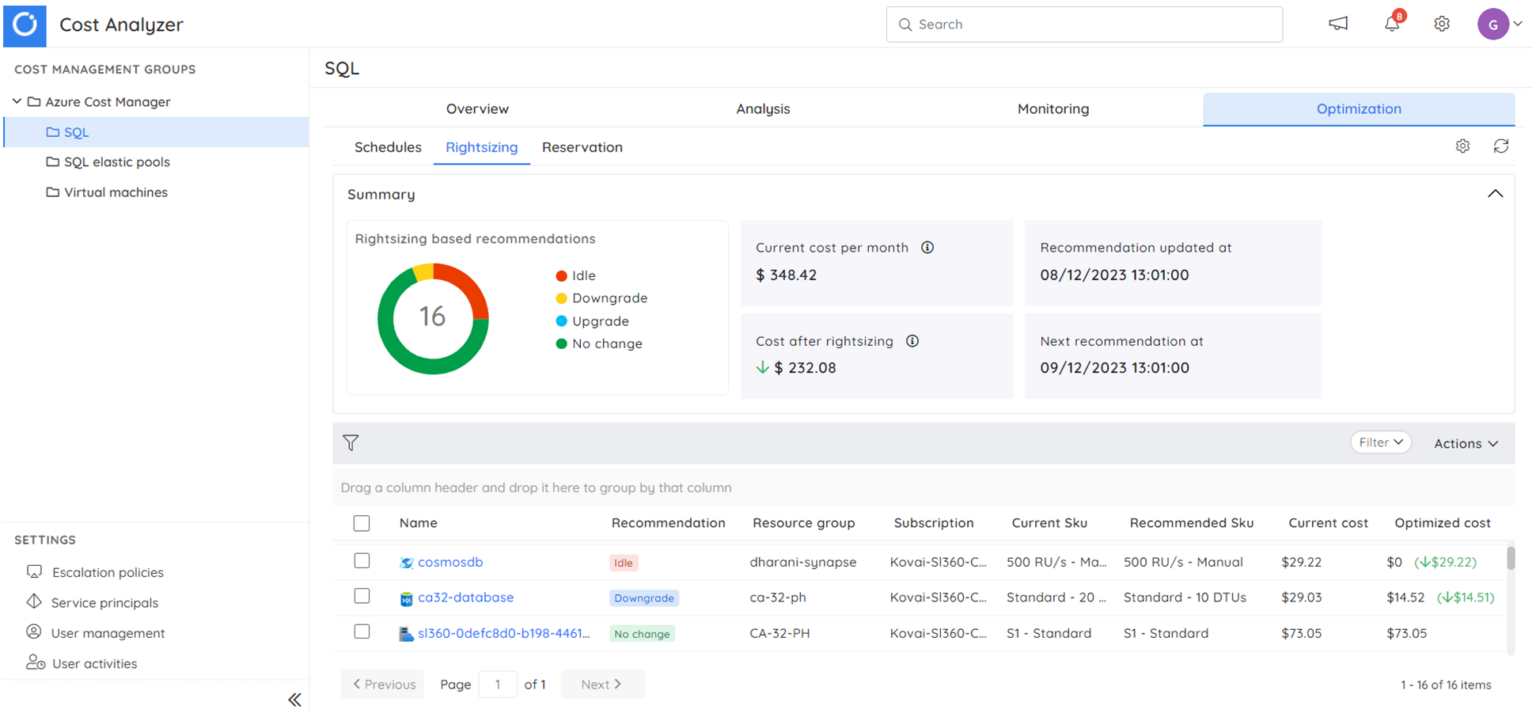Open the application settings gear in header
The image size is (1536, 717).
pyautogui.click(x=1441, y=23)
